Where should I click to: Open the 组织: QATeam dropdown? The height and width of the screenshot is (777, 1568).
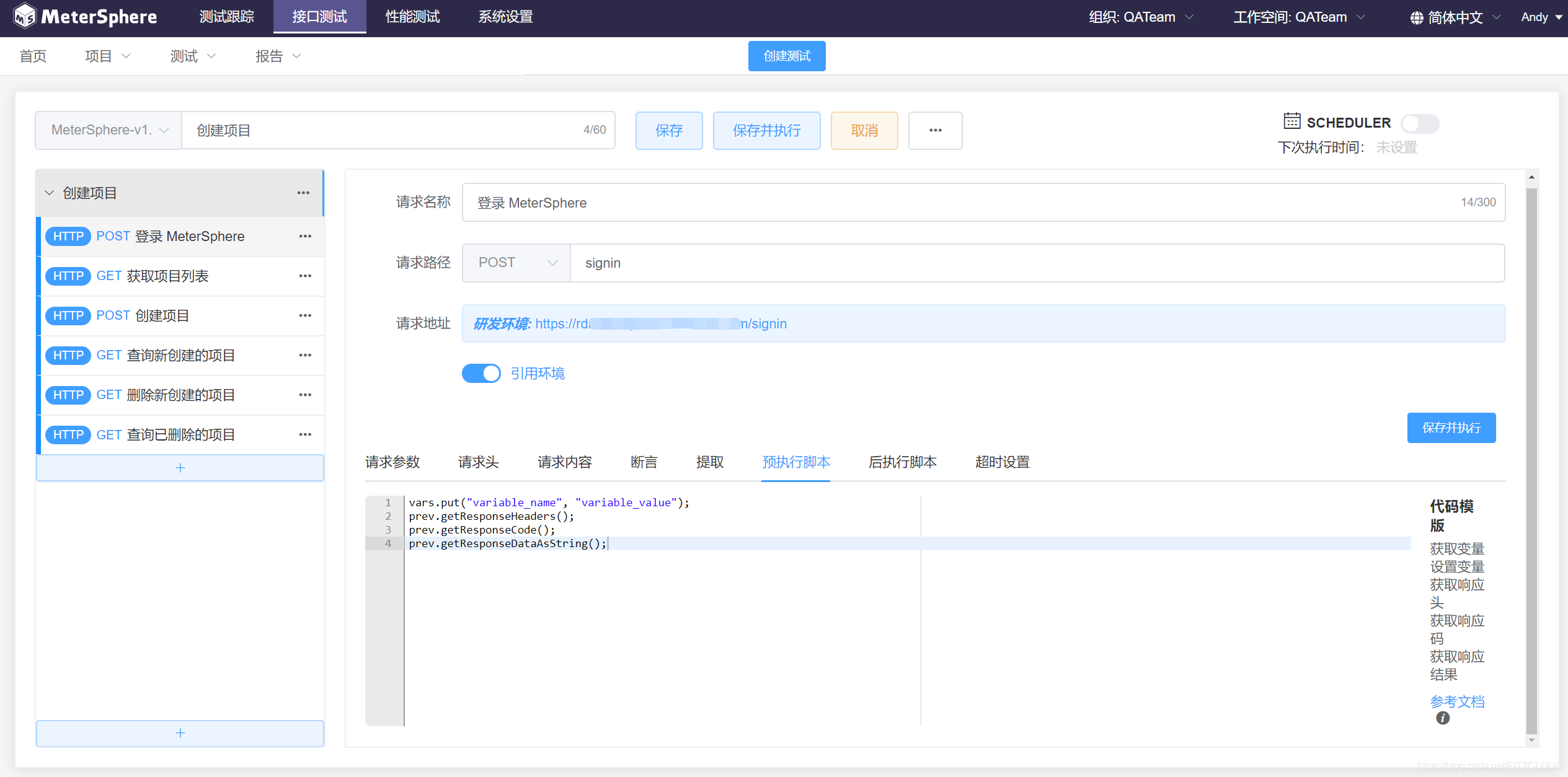coord(1141,17)
